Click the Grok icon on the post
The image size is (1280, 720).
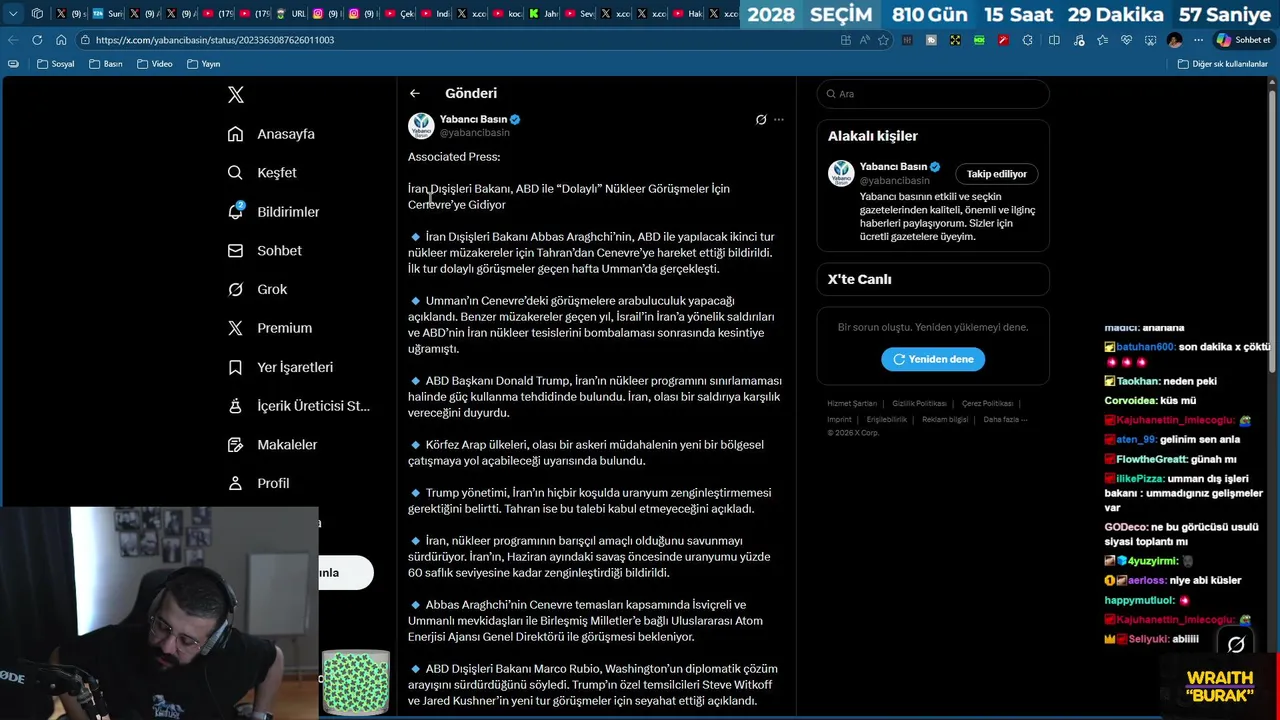[761, 120]
